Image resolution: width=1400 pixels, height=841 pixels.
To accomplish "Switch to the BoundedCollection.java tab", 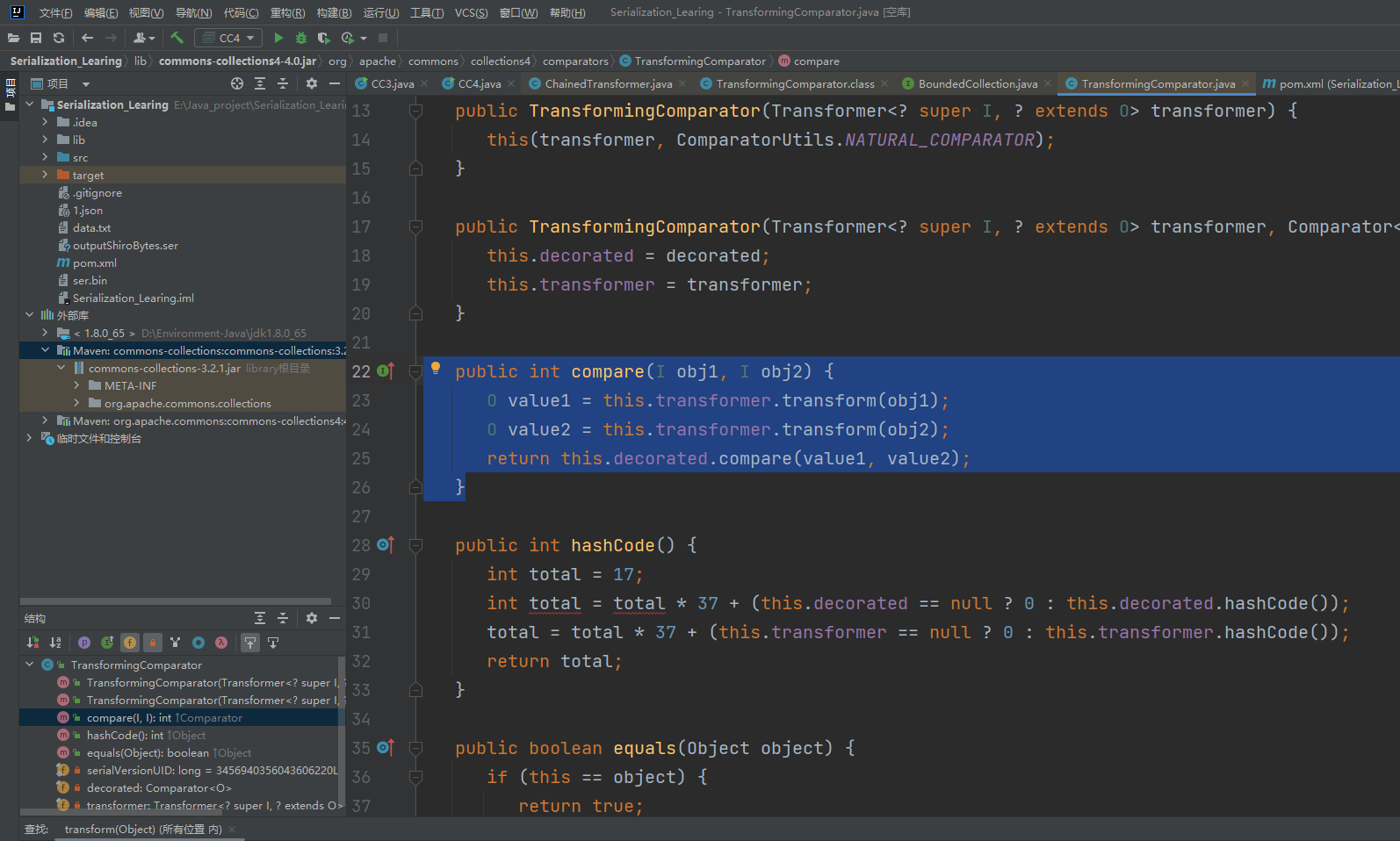I will [978, 83].
